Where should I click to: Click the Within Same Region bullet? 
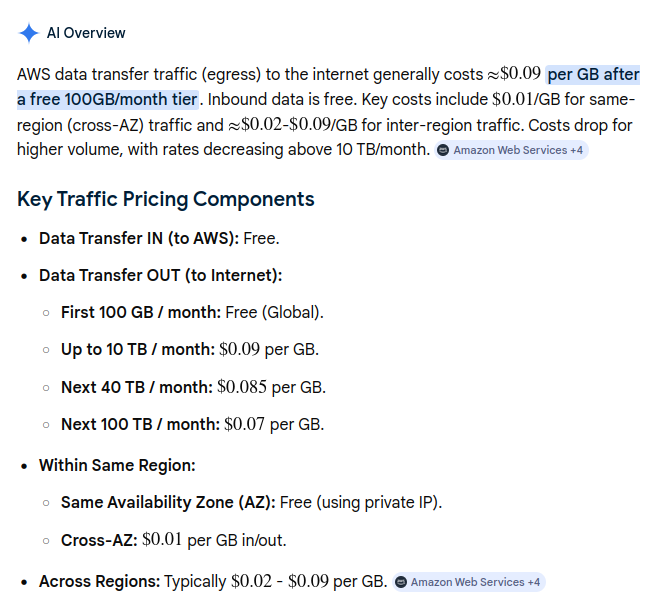[117, 466]
